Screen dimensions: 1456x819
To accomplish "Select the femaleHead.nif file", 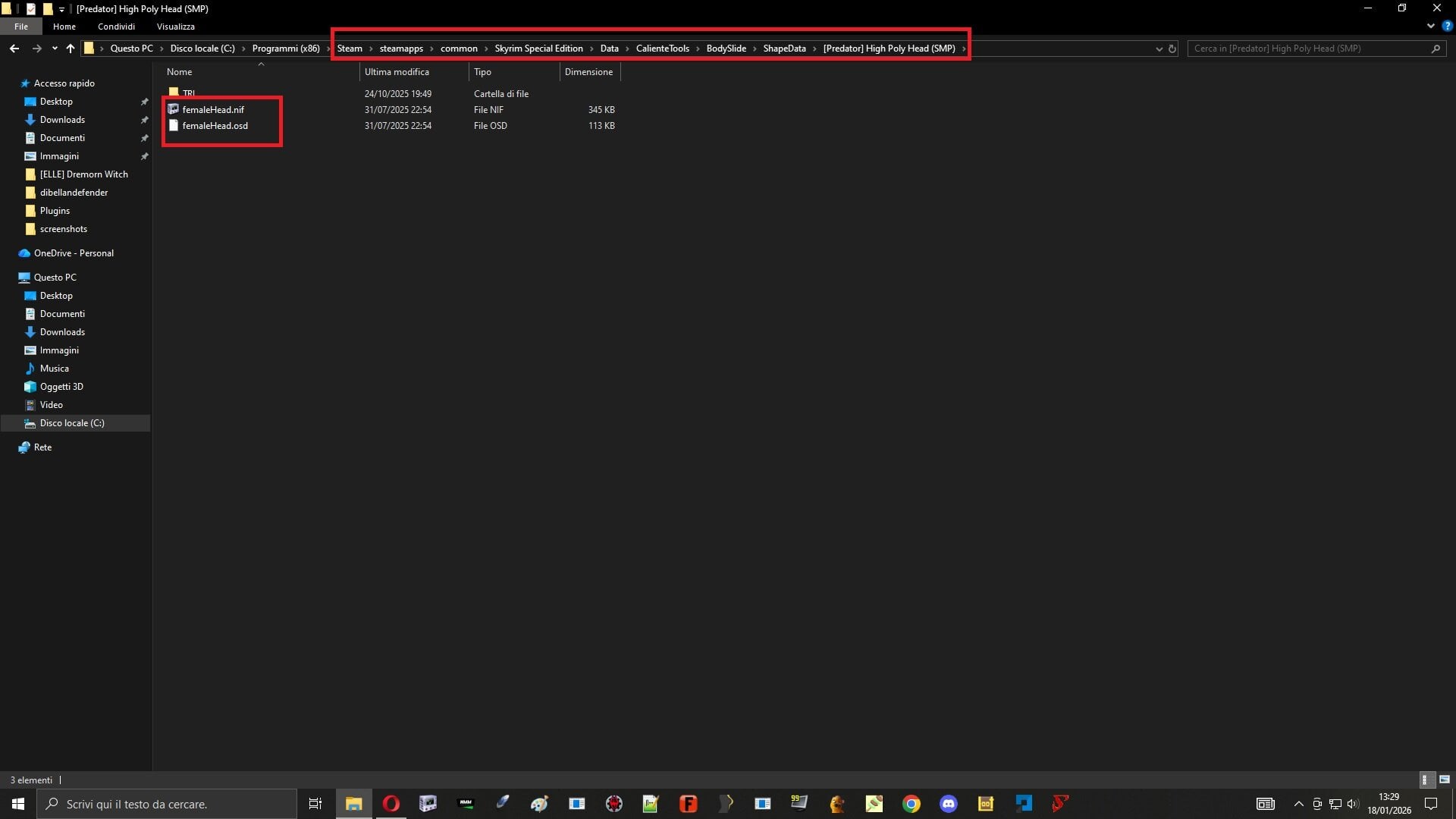I will [x=213, y=110].
